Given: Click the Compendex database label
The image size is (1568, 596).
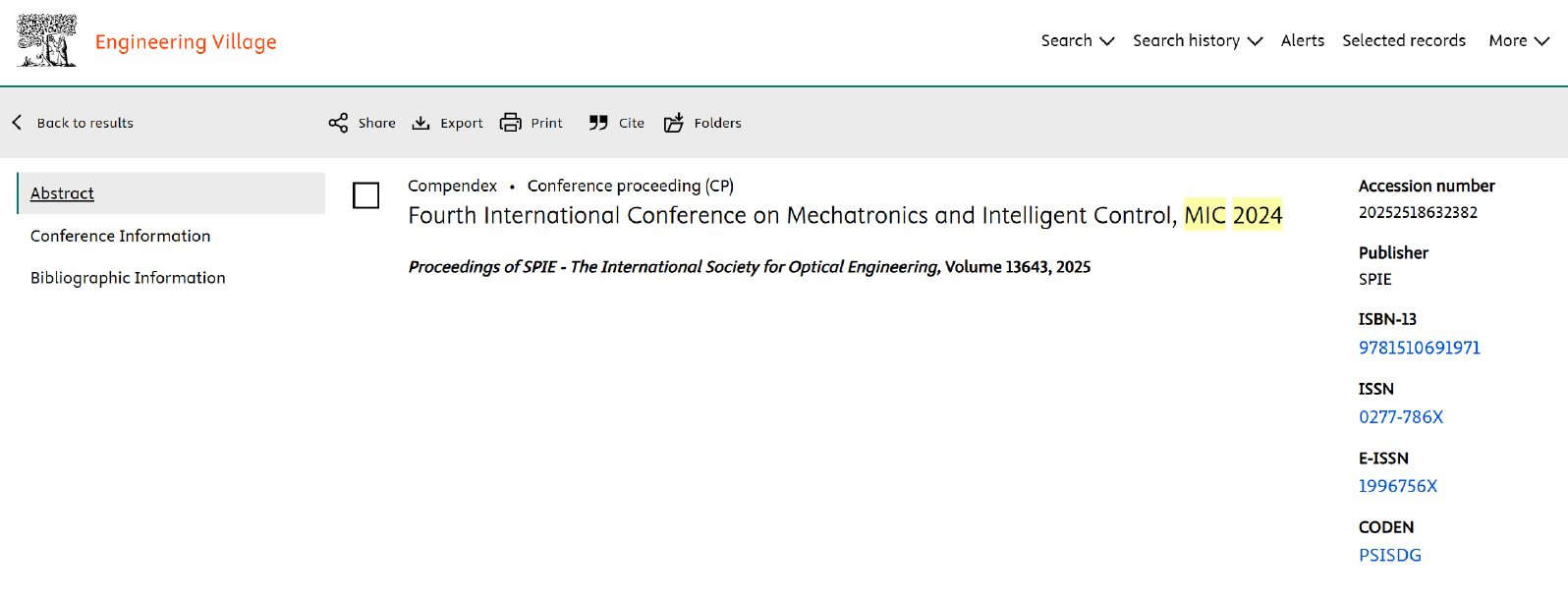Looking at the screenshot, I should [x=453, y=186].
